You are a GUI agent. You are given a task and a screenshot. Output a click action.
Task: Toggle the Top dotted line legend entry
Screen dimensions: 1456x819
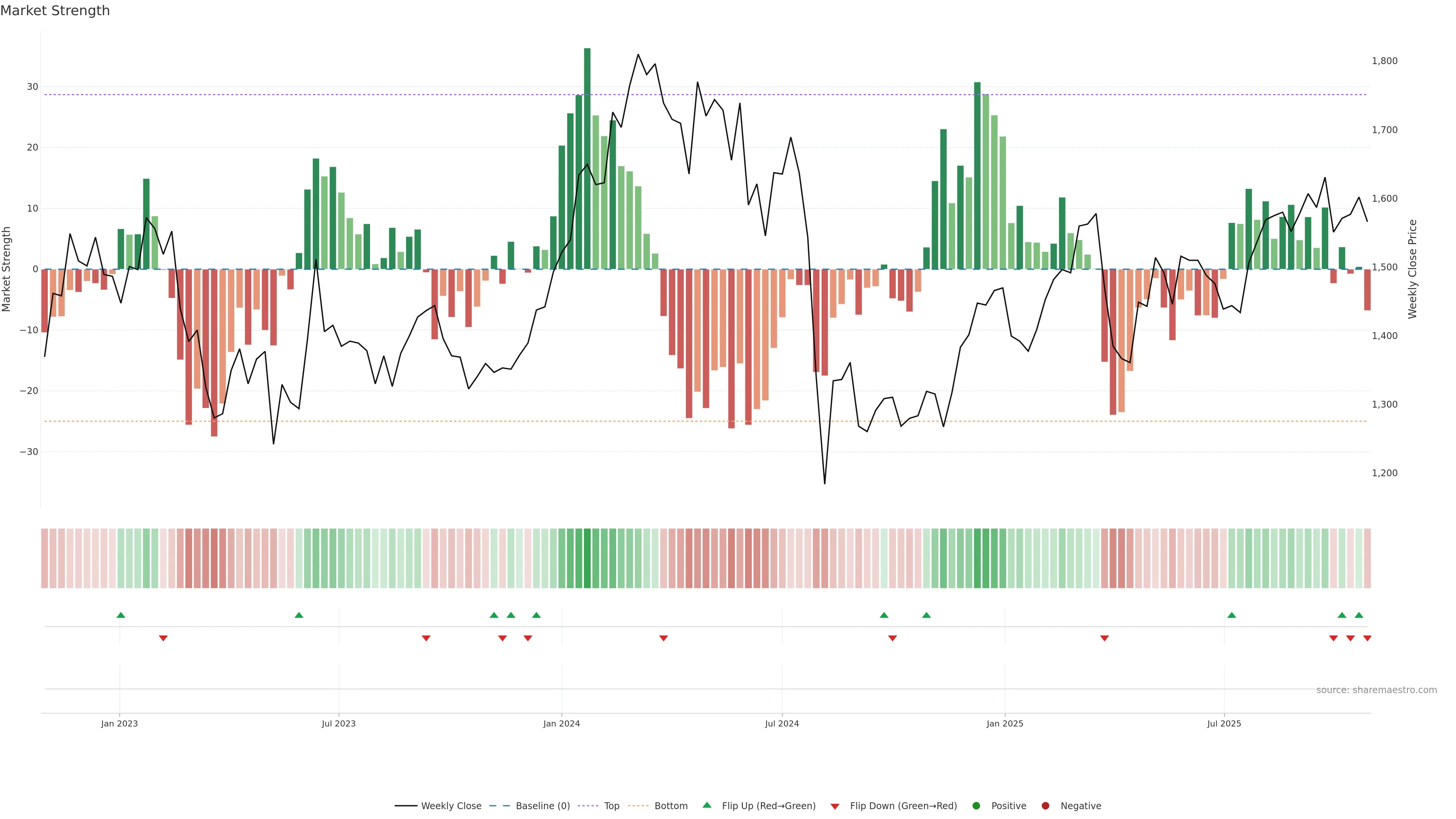click(612, 805)
